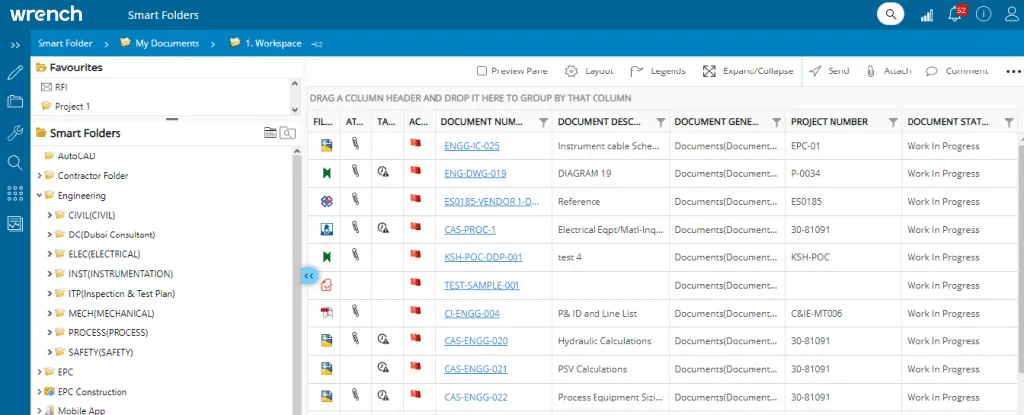Open document link CAS-ENGG-020
1024x415 pixels.
tap(475, 341)
